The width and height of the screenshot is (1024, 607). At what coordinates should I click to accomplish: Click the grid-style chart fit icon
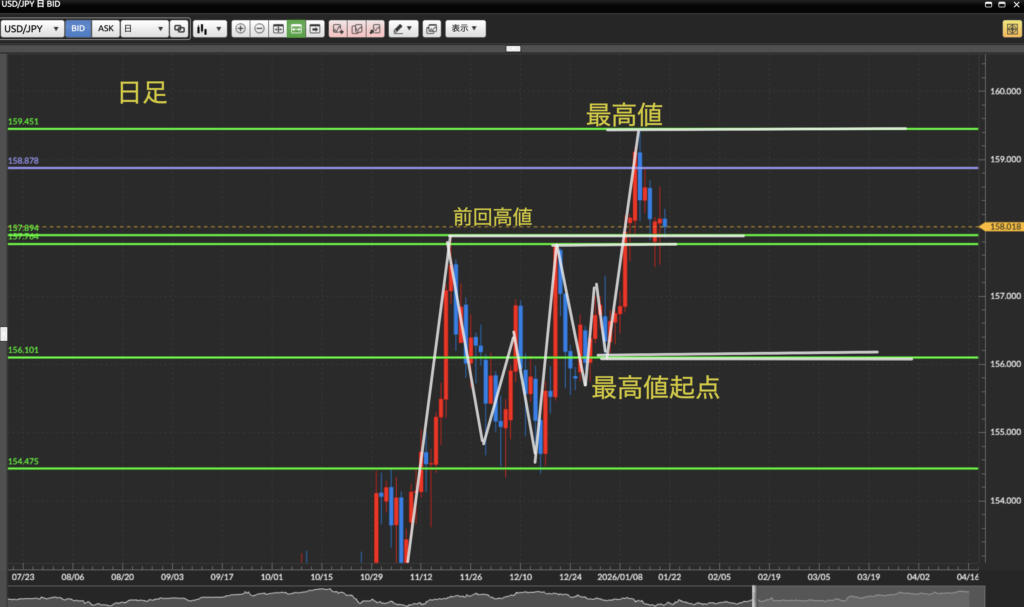point(278,29)
